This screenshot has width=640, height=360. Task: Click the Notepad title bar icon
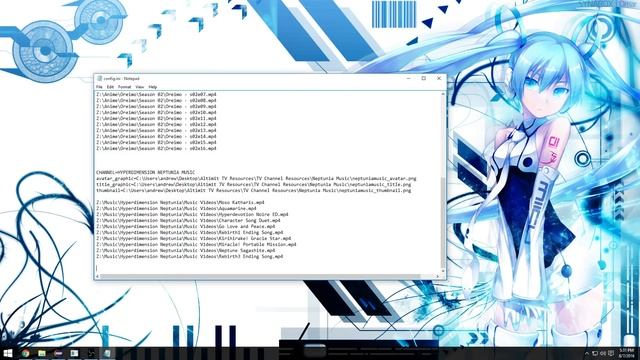coord(99,78)
